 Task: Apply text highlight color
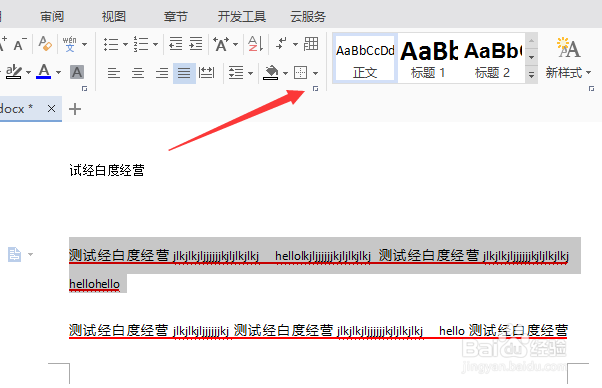(x=14, y=72)
